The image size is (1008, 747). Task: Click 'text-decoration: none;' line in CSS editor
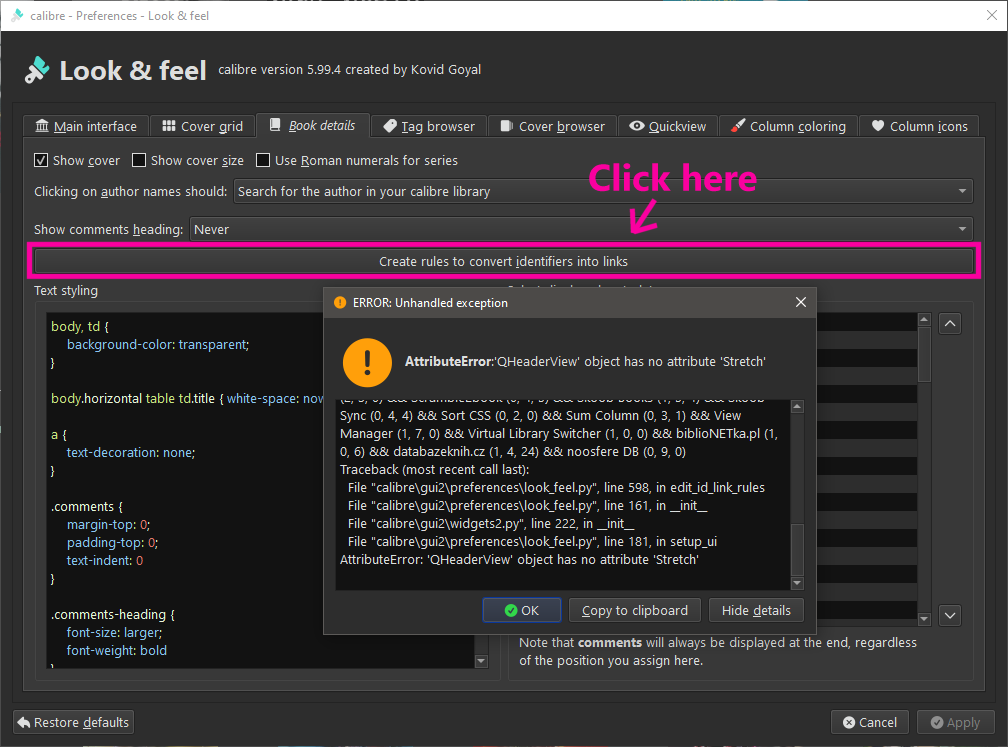130,453
